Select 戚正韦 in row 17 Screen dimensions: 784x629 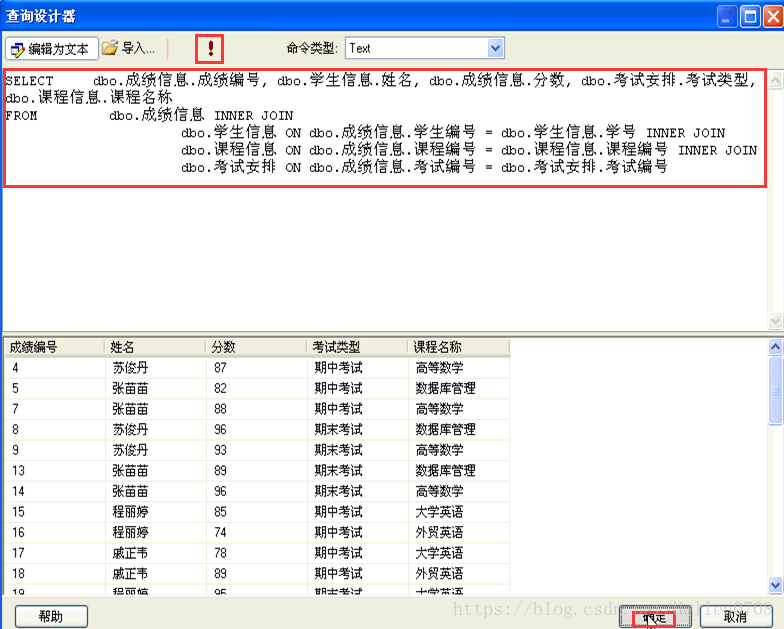pyautogui.click(x=156, y=553)
